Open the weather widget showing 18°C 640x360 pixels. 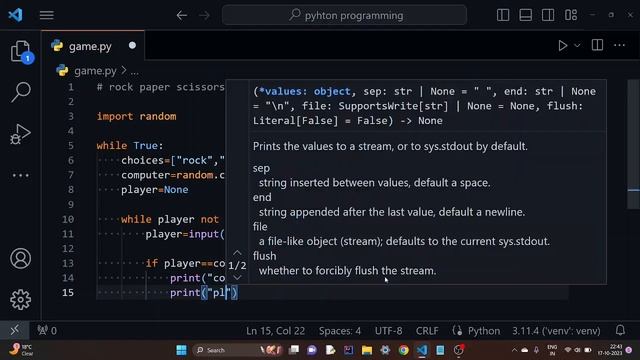tap(21, 350)
